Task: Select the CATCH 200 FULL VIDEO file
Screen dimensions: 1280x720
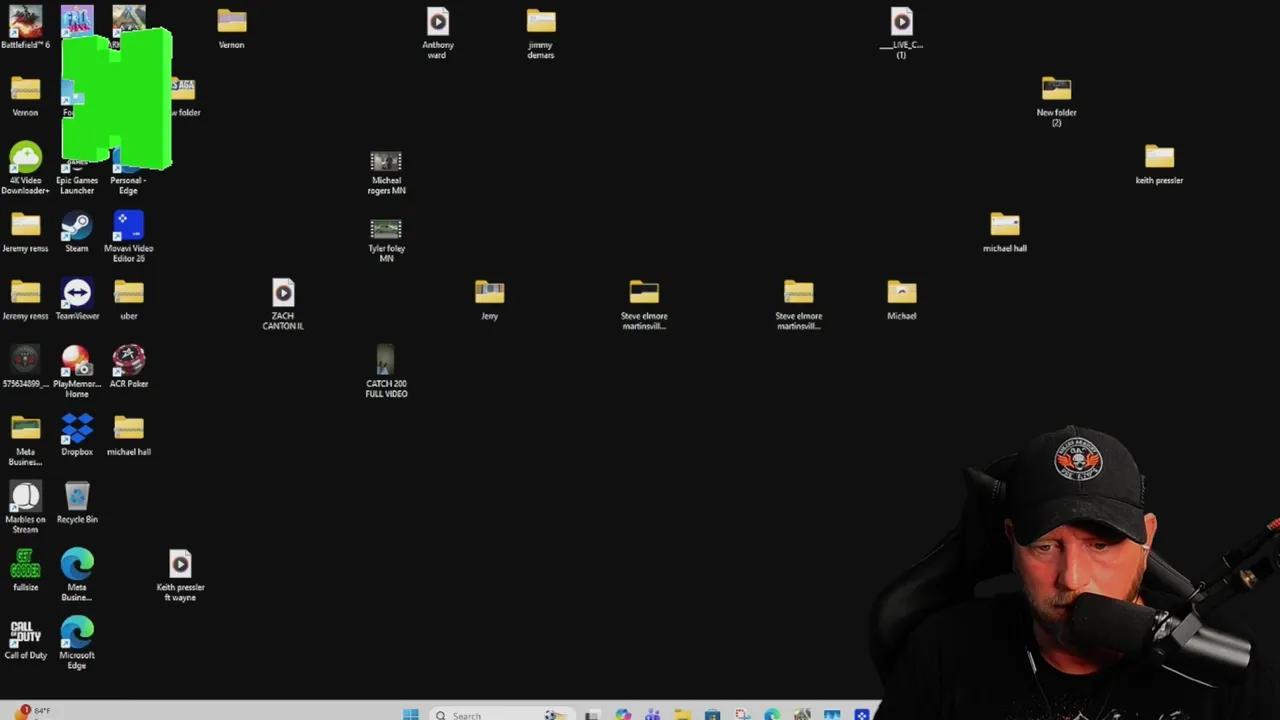Action: (386, 372)
